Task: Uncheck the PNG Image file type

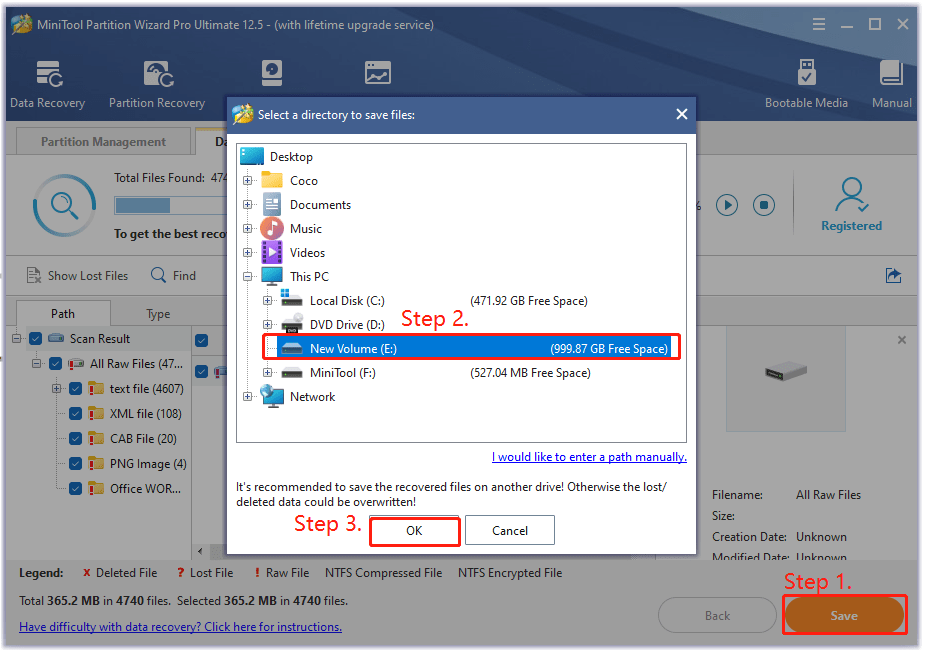Action: tap(74, 463)
